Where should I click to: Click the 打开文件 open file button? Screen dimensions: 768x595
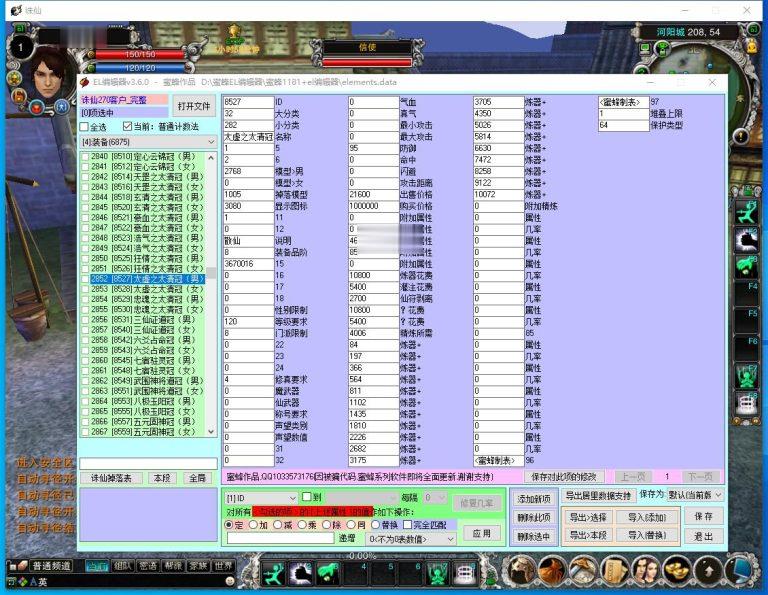(194, 106)
